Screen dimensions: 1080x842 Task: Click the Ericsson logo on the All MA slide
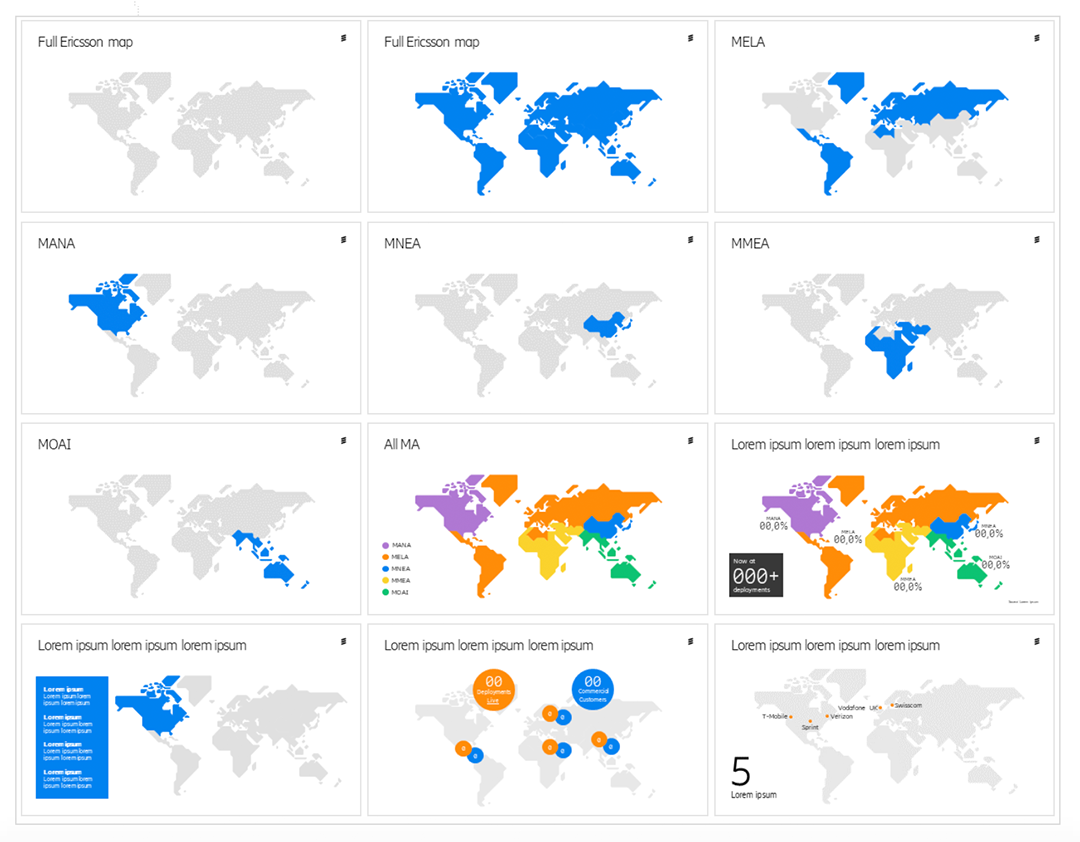(690, 440)
